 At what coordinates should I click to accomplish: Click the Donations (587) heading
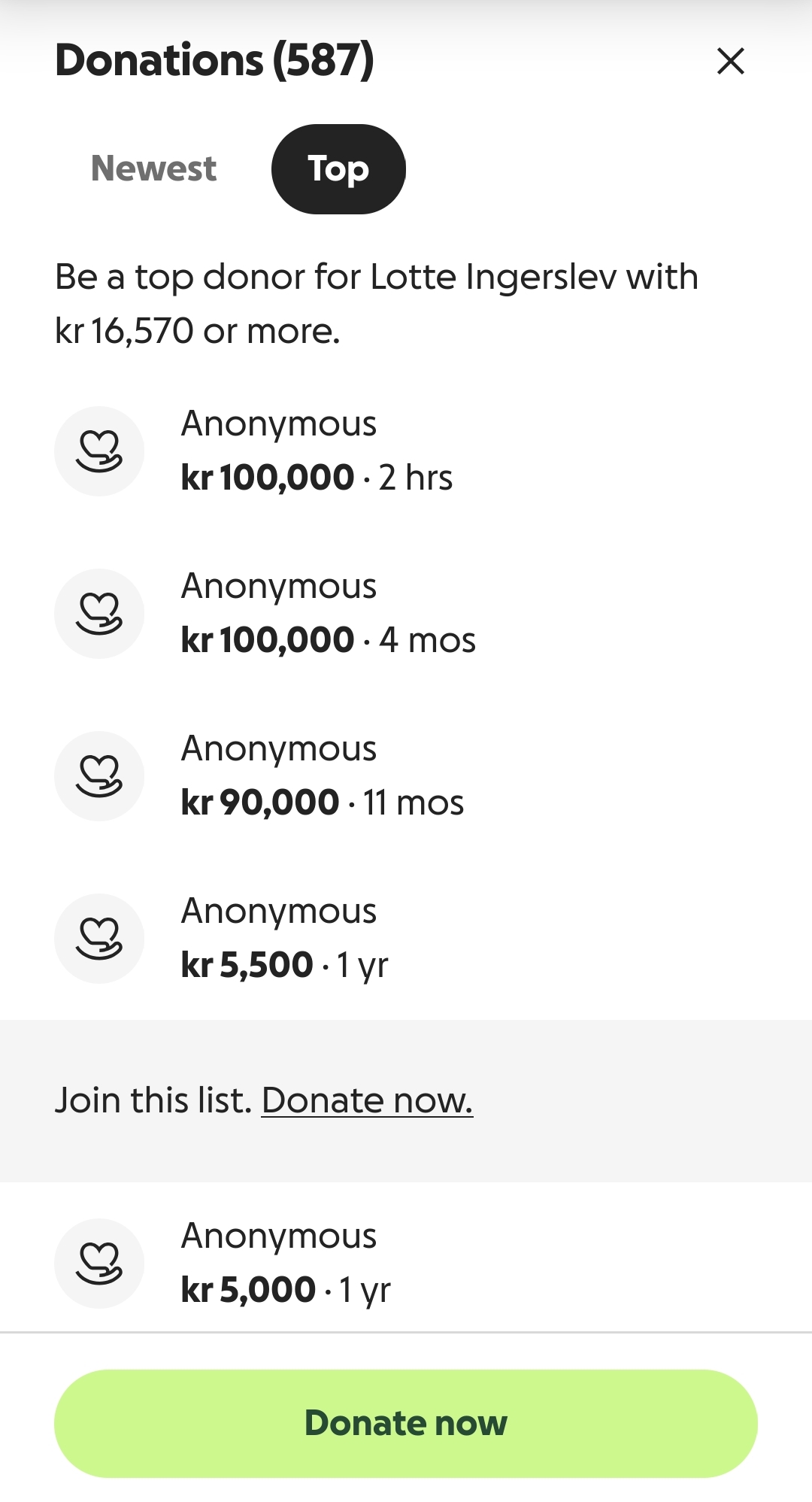pos(214,60)
